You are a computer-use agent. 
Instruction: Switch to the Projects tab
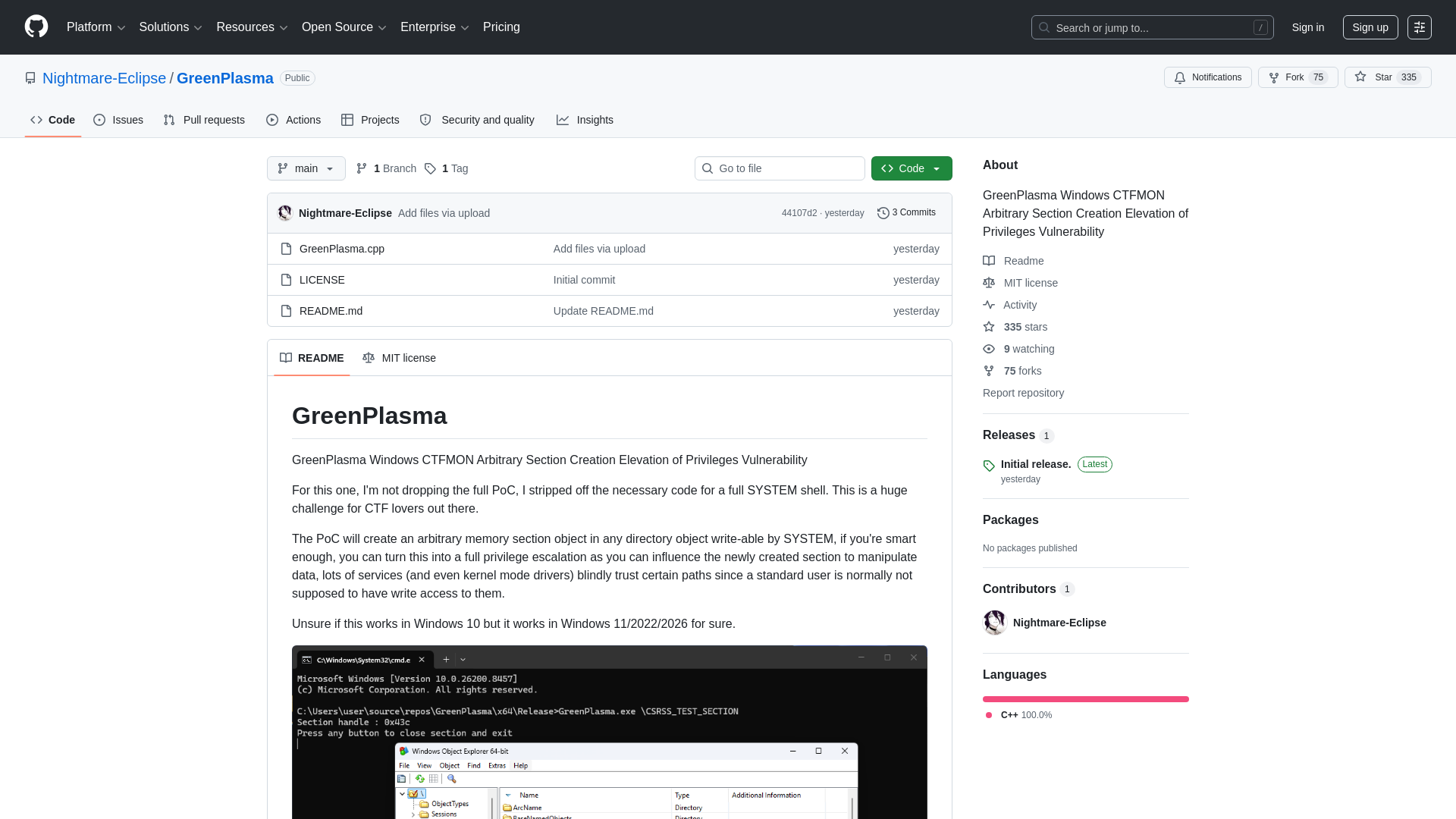tap(370, 120)
